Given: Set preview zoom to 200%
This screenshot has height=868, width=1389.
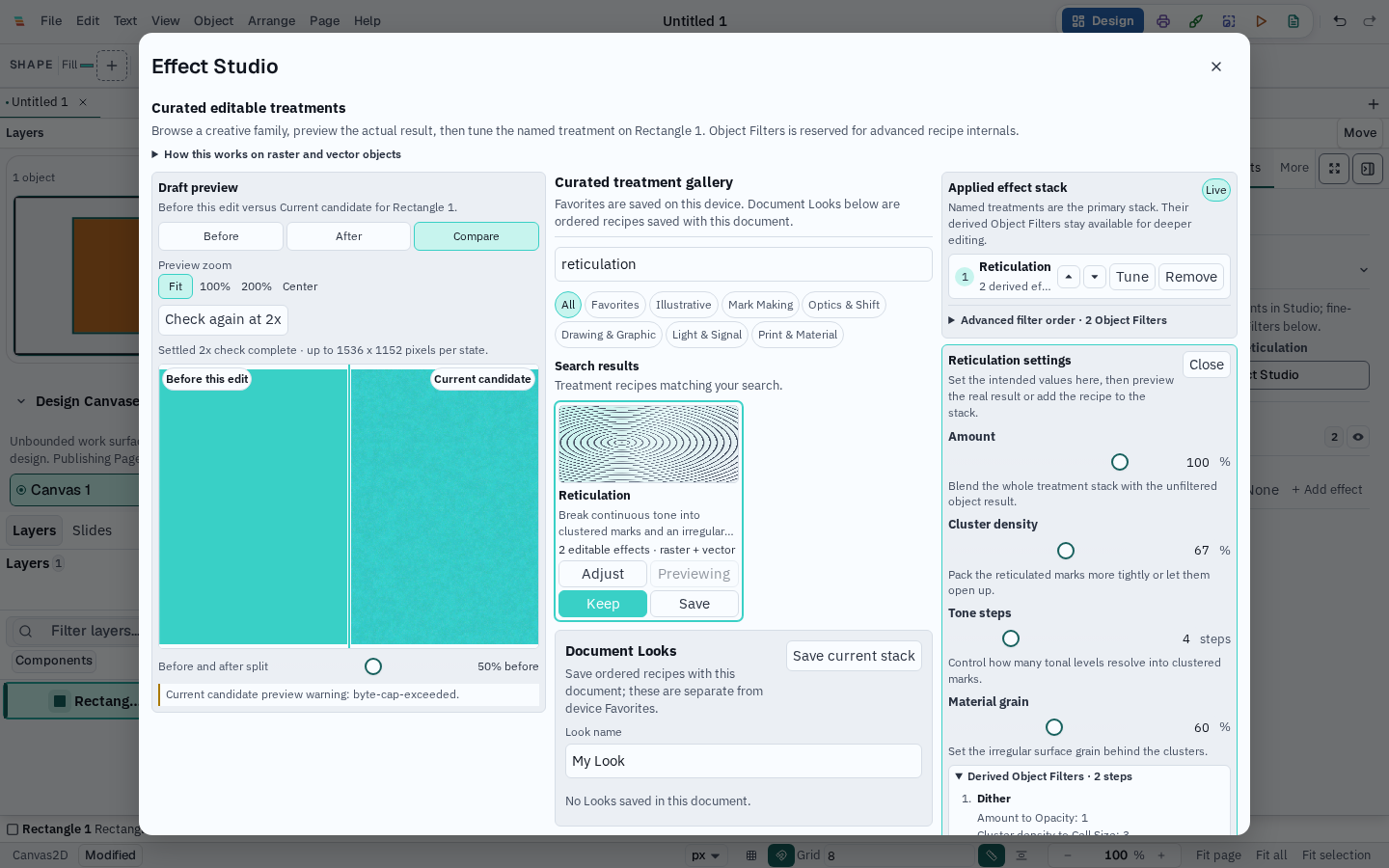Looking at the screenshot, I should pos(257,286).
